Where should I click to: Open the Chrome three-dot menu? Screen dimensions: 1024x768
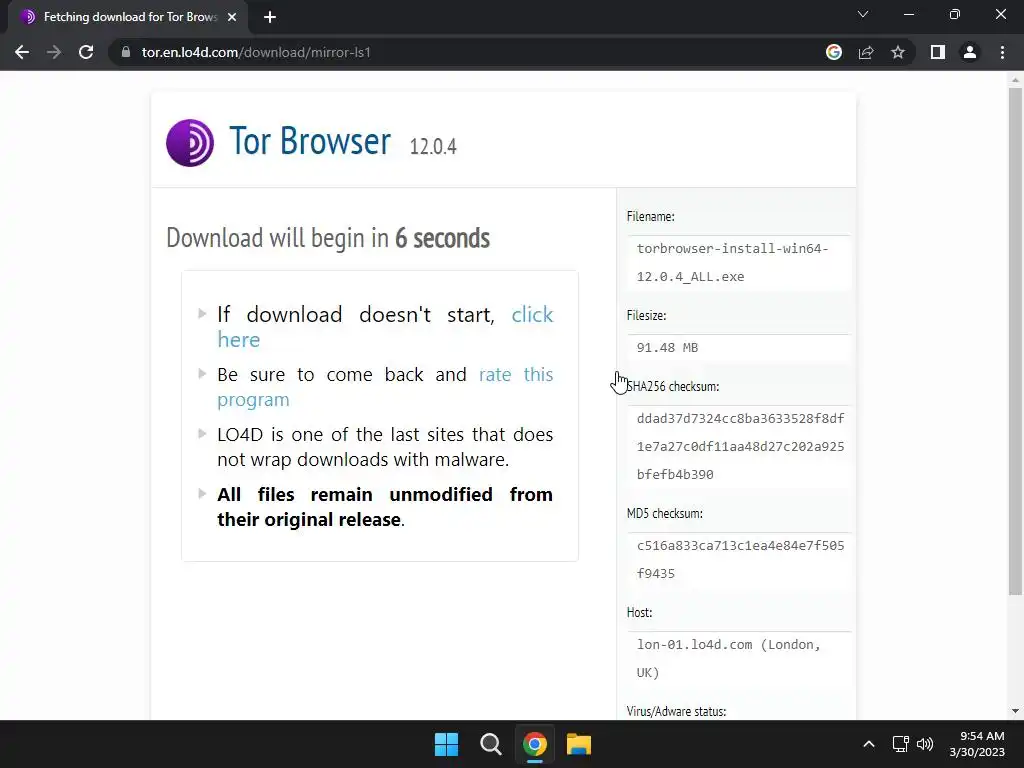[x=1002, y=52]
